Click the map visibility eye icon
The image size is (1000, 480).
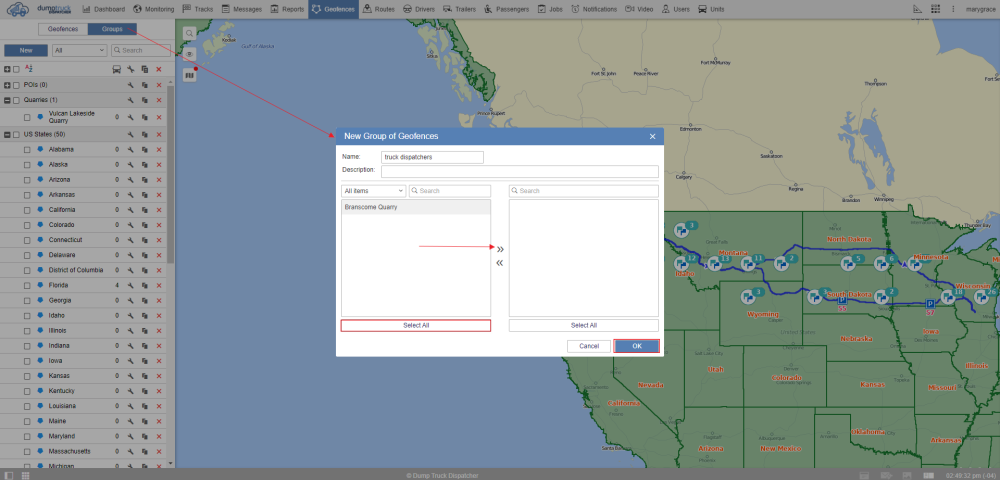(x=189, y=53)
